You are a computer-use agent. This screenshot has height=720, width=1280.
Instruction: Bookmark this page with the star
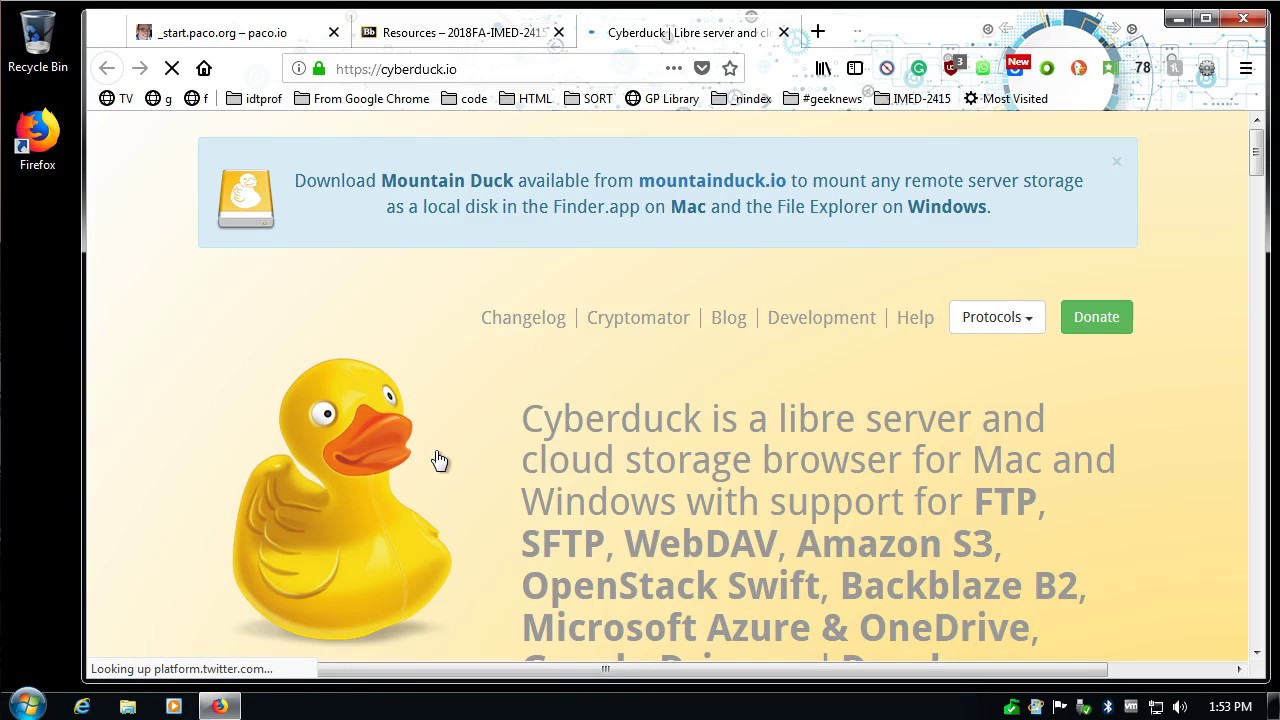click(730, 68)
